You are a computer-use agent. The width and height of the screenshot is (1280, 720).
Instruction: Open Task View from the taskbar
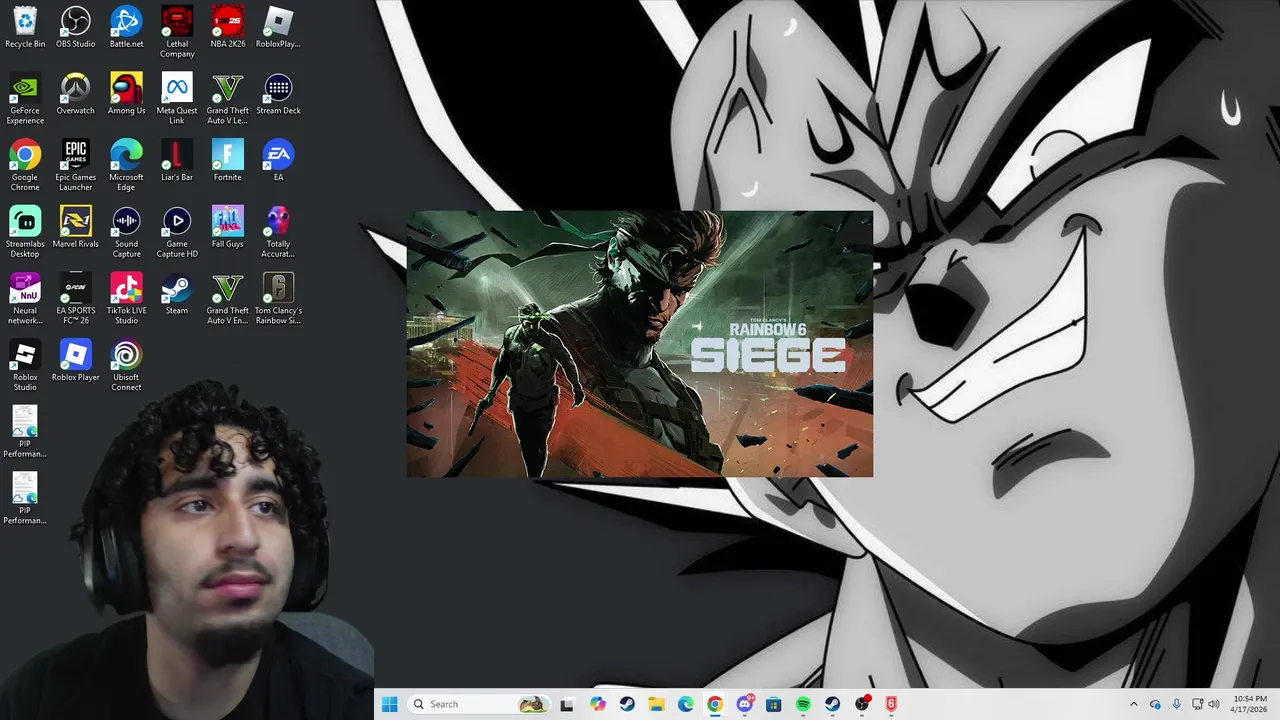click(x=567, y=704)
